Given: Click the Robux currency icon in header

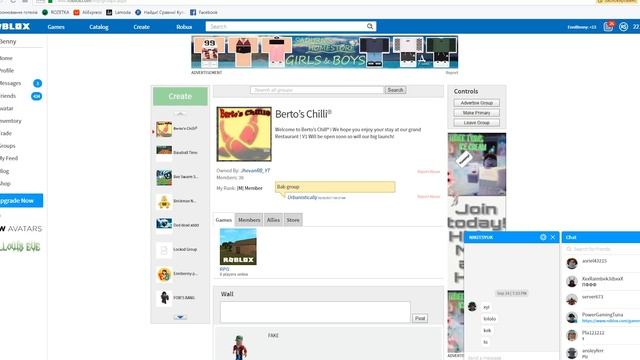Looking at the screenshot, I should [x=623, y=27].
